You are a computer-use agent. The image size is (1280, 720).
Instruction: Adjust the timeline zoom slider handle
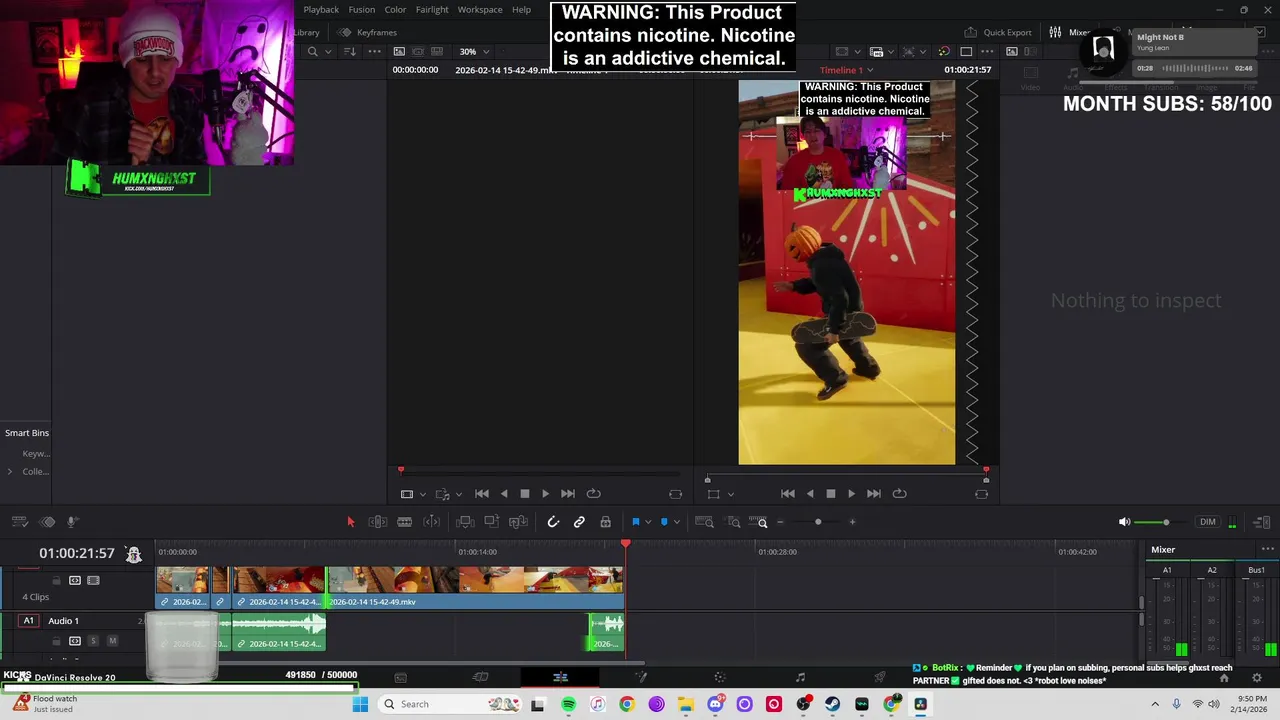[818, 522]
